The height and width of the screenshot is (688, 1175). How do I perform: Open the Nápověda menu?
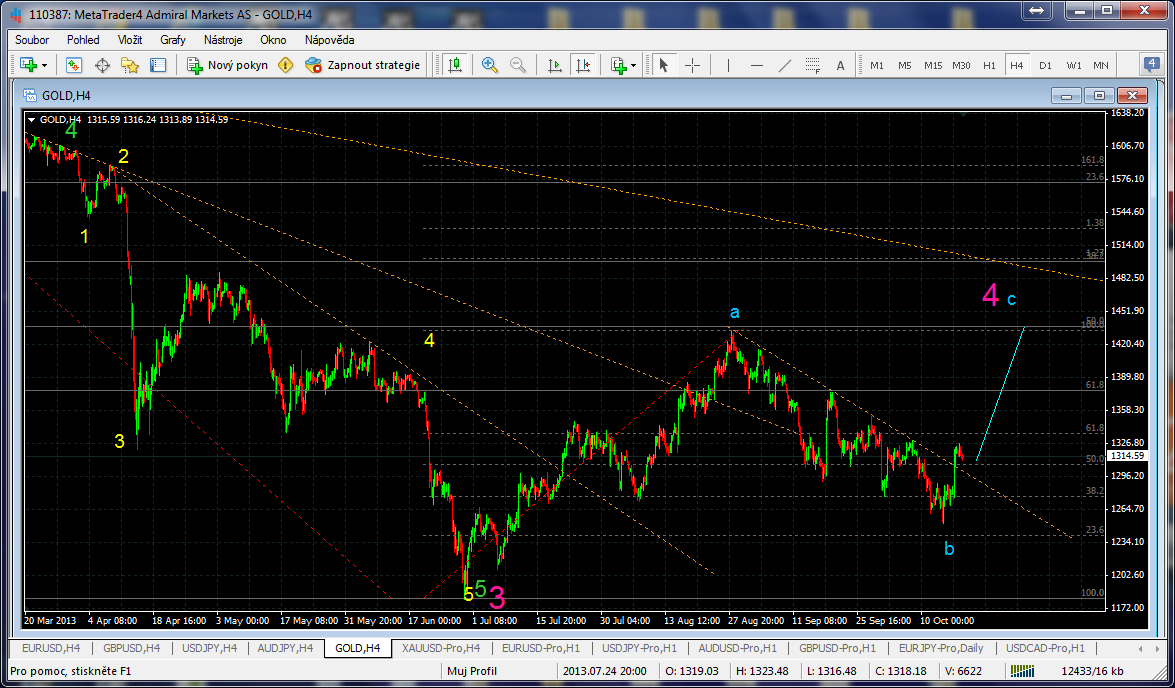pos(330,40)
